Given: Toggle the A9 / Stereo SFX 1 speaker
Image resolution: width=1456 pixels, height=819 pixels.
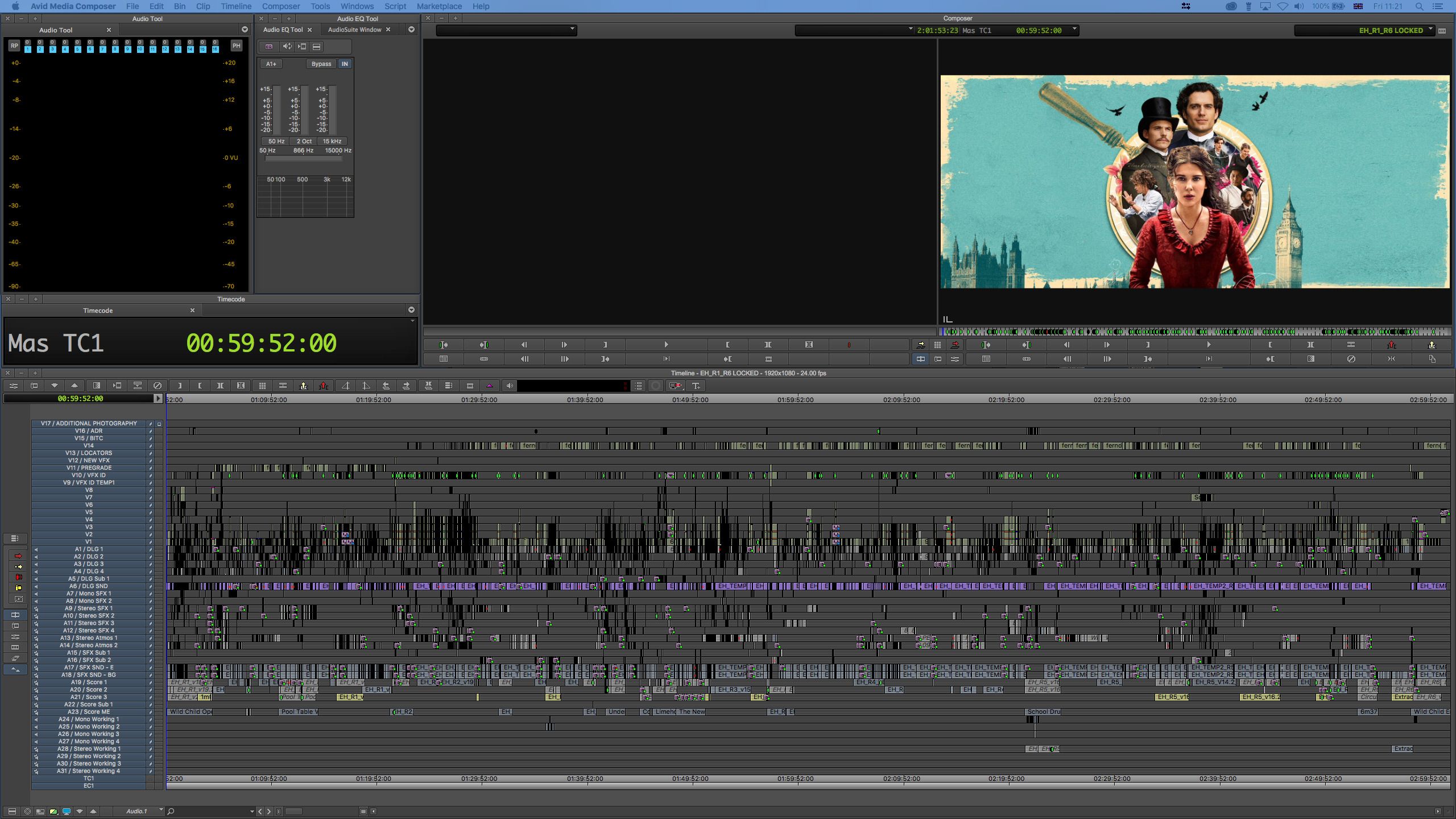Looking at the screenshot, I should 36,609.
